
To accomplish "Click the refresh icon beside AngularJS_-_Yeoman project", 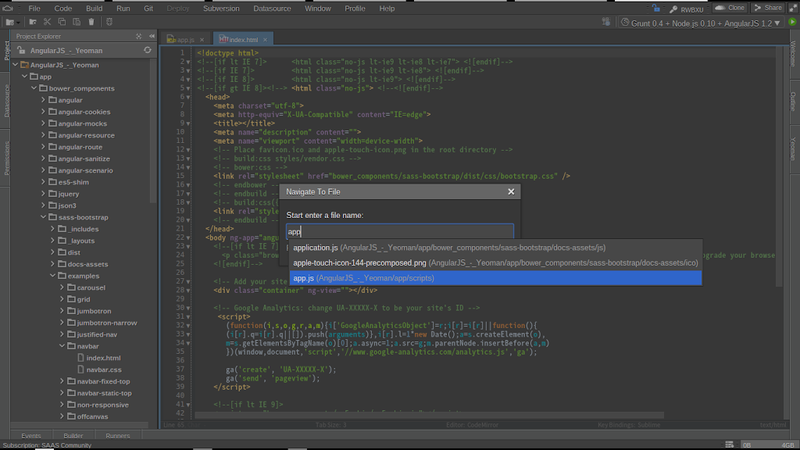I will click(x=149, y=48).
